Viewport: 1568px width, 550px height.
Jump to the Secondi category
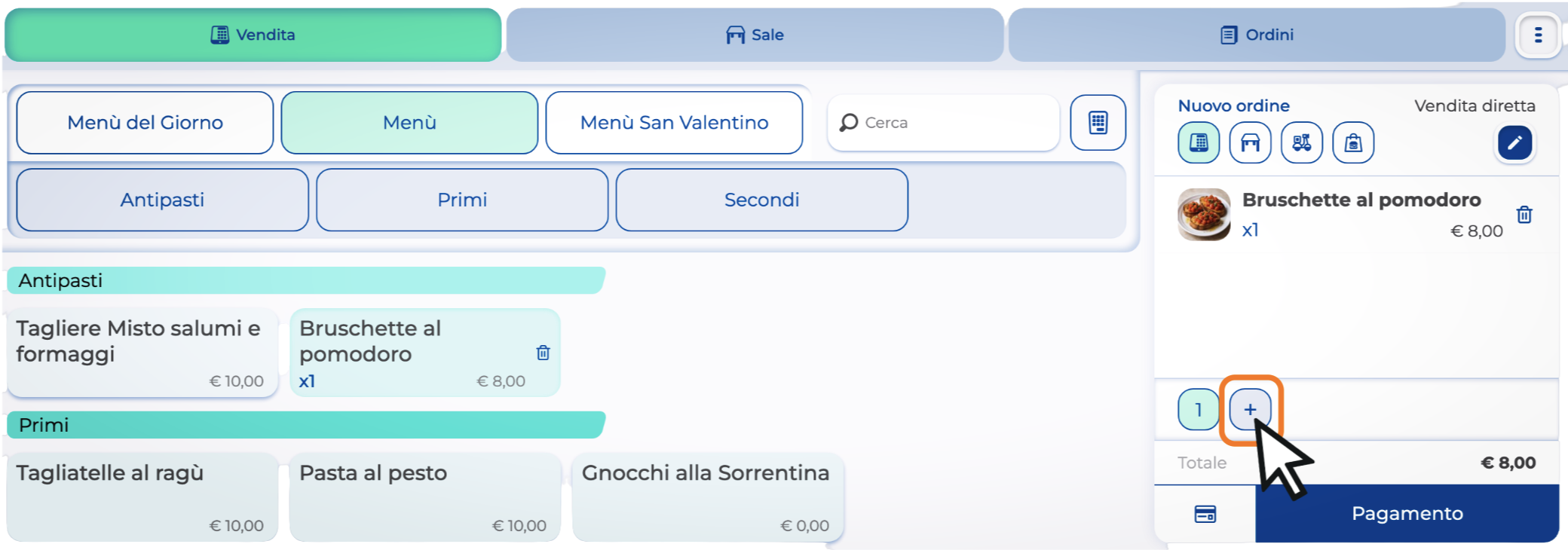pos(761,200)
